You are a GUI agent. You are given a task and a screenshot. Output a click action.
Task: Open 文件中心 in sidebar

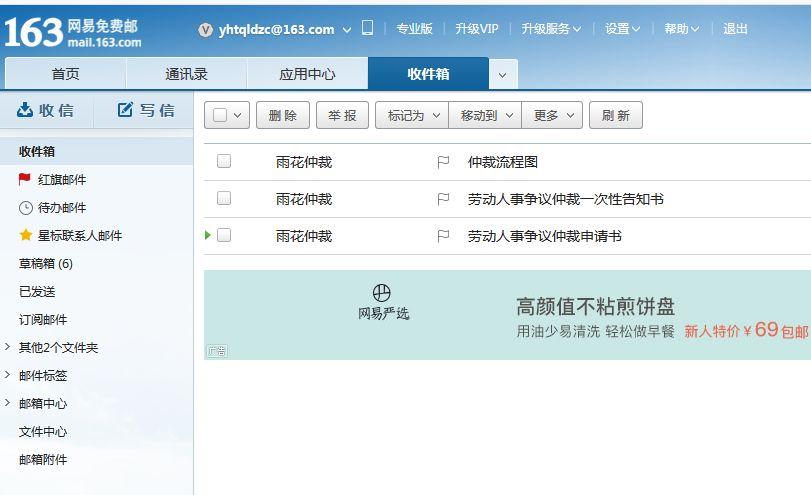click(43, 431)
